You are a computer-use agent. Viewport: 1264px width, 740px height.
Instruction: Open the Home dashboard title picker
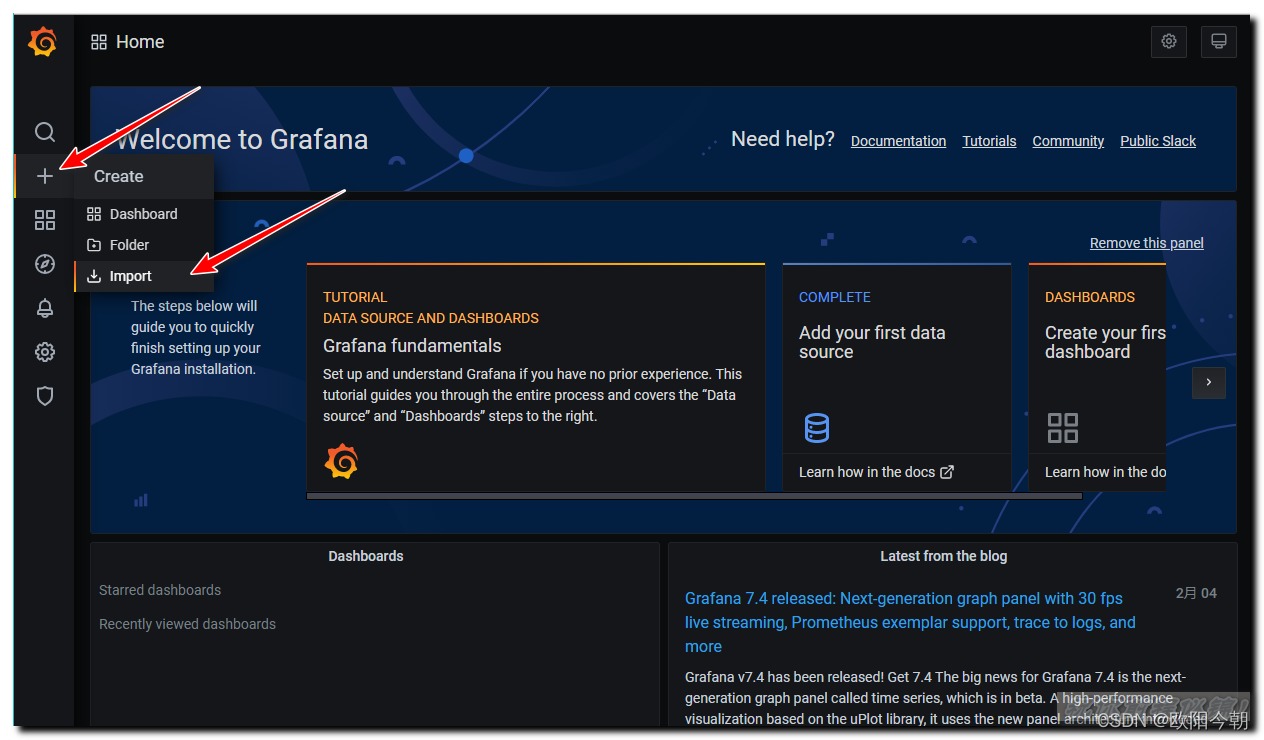pyautogui.click(x=140, y=42)
